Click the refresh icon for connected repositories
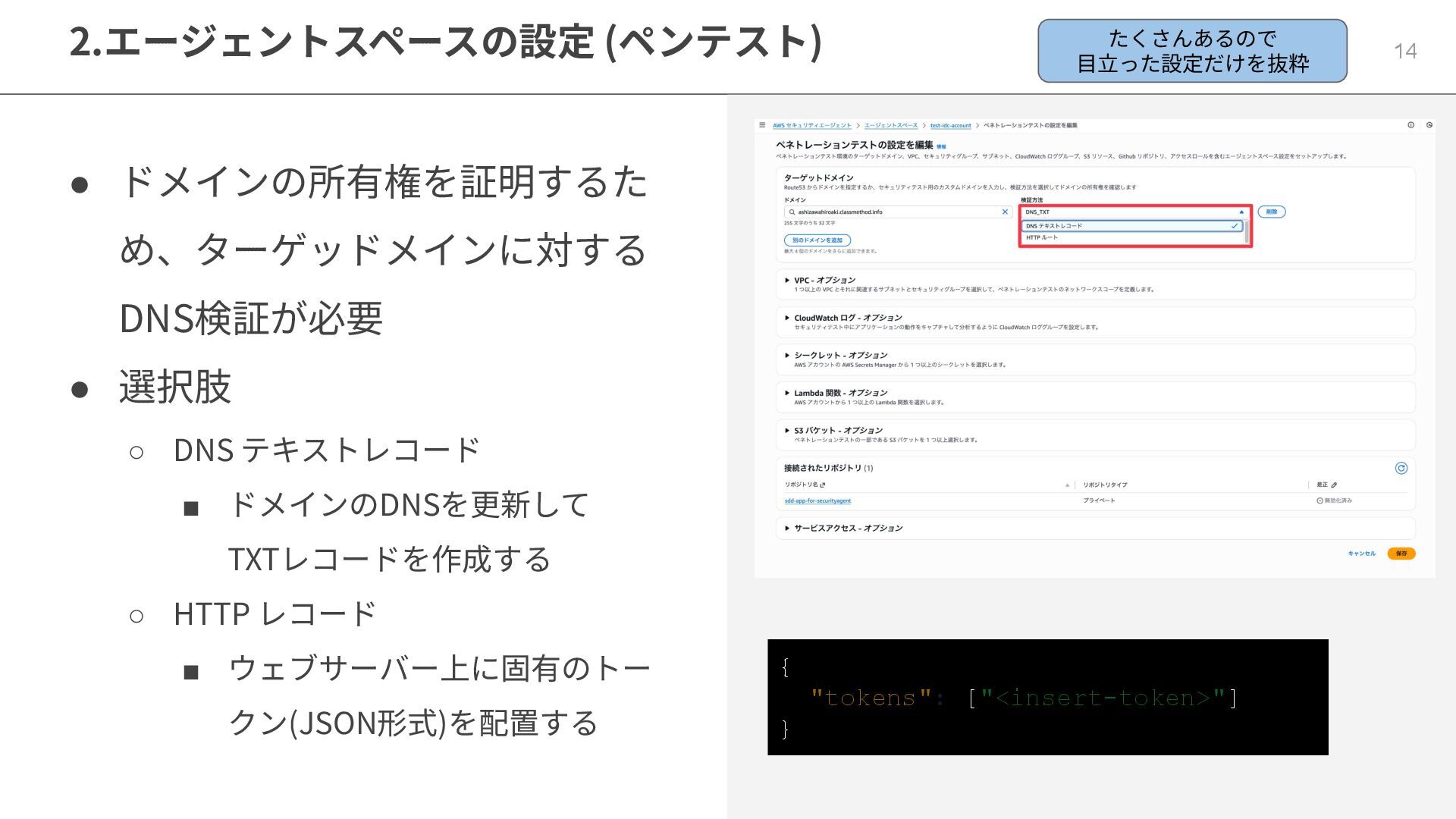1456x819 pixels. [x=1401, y=469]
